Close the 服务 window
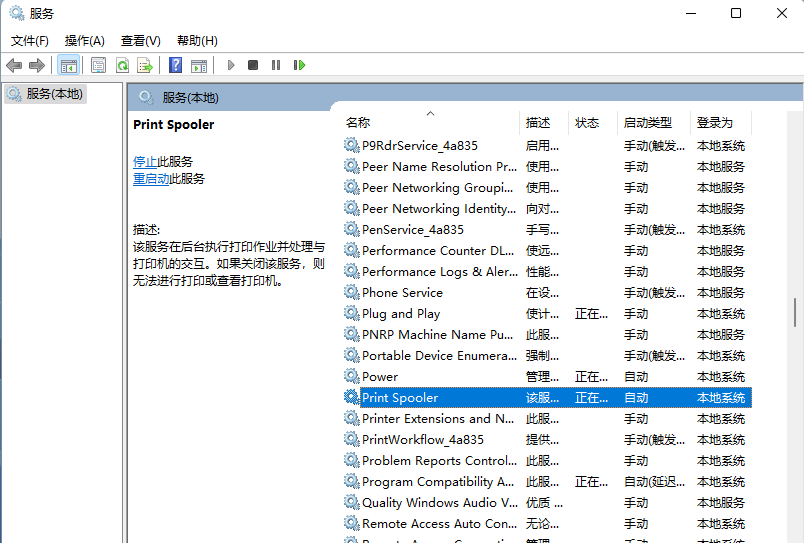The image size is (804, 543). [782, 13]
